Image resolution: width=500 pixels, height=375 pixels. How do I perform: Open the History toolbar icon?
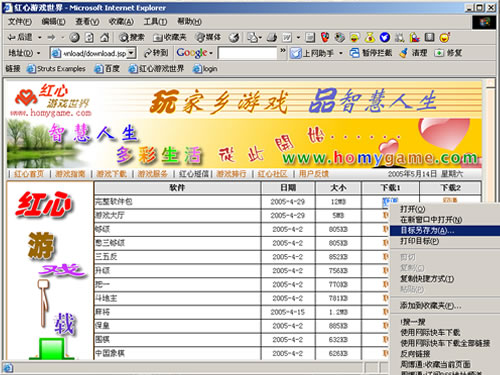[x=234, y=37]
